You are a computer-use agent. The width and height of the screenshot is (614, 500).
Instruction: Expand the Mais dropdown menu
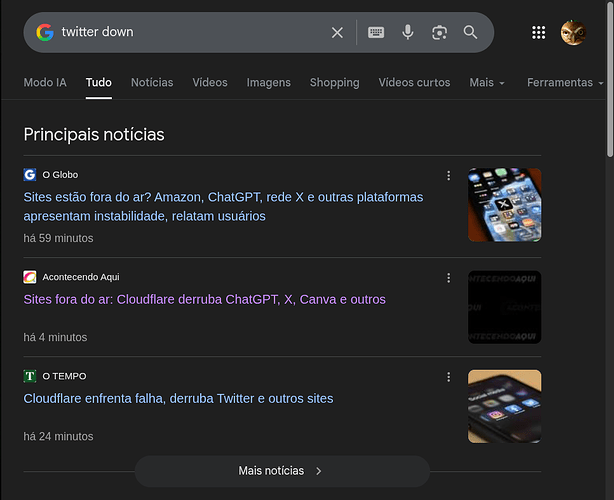point(486,82)
